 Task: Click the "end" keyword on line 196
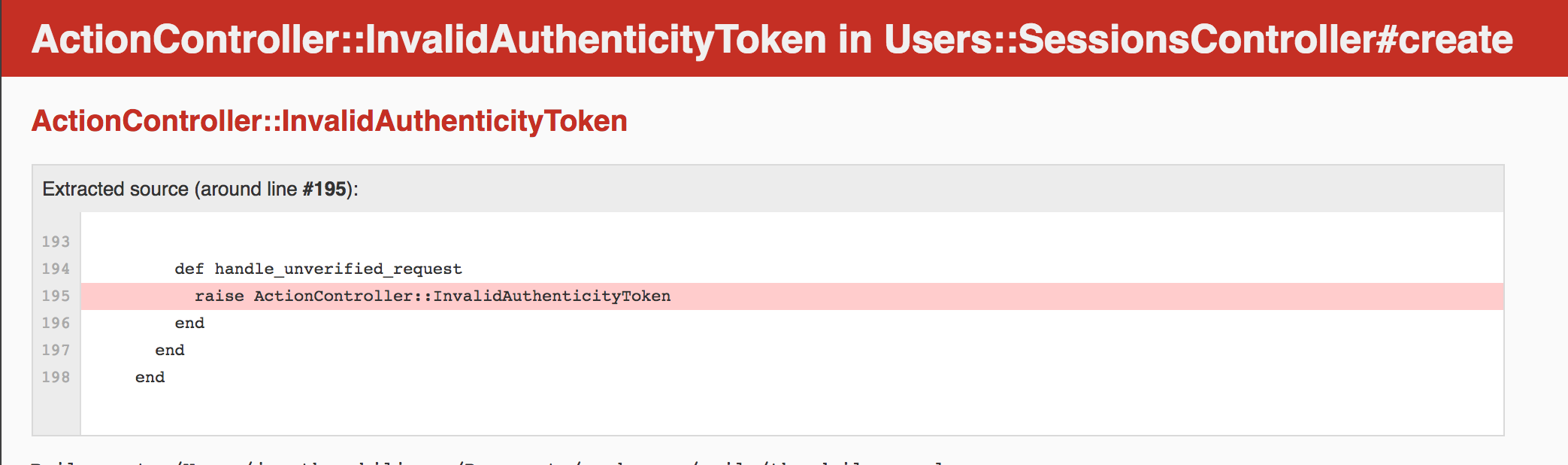tap(189, 323)
